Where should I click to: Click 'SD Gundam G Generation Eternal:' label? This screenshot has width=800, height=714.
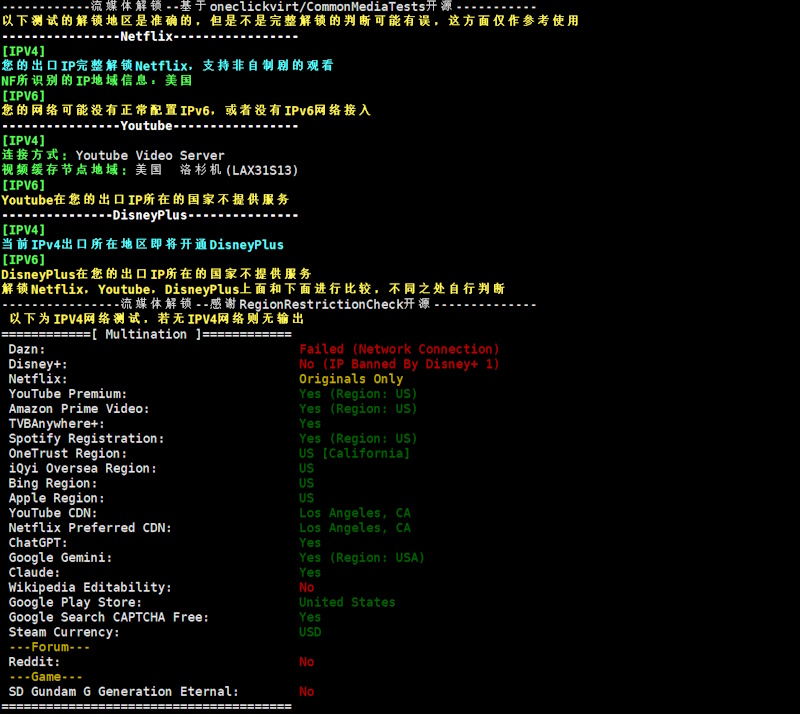[123, 692]
